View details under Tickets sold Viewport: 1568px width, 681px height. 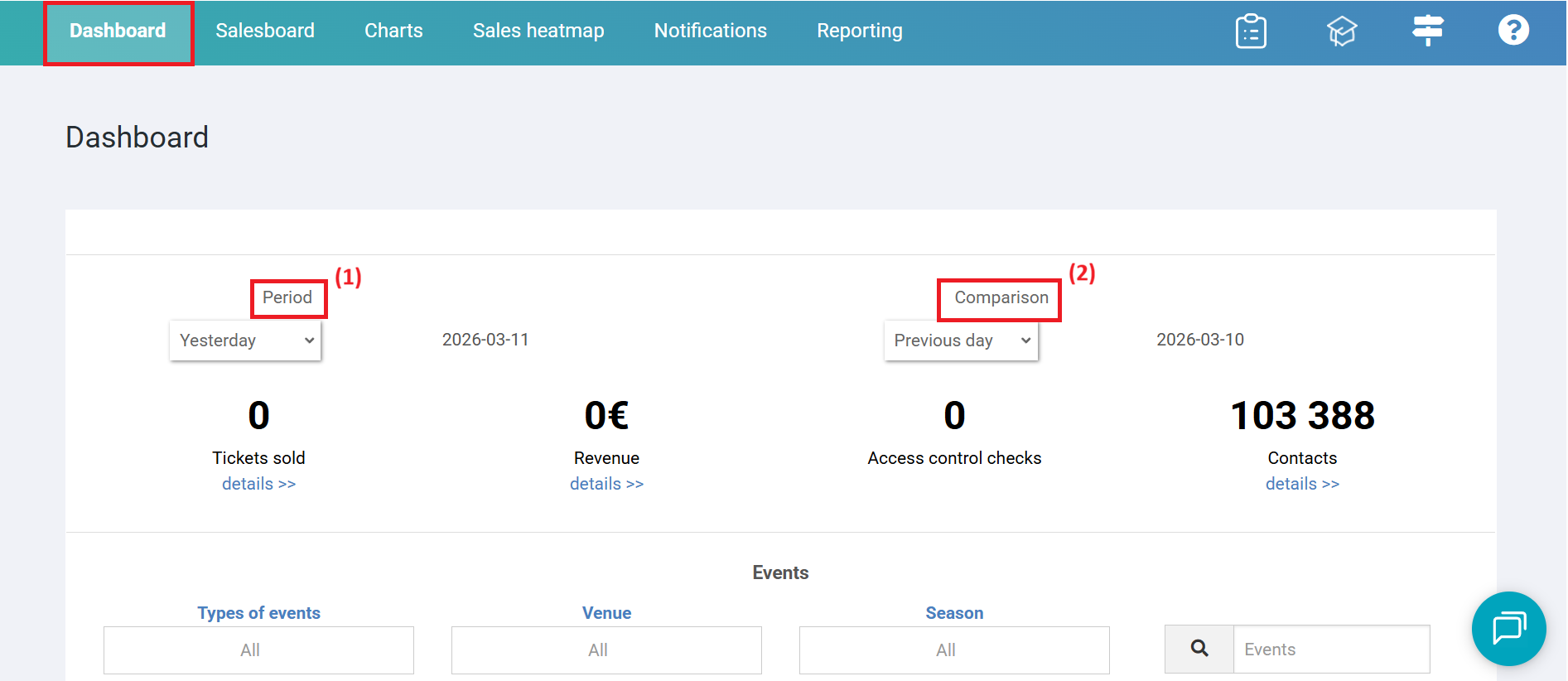pos(258,484)
